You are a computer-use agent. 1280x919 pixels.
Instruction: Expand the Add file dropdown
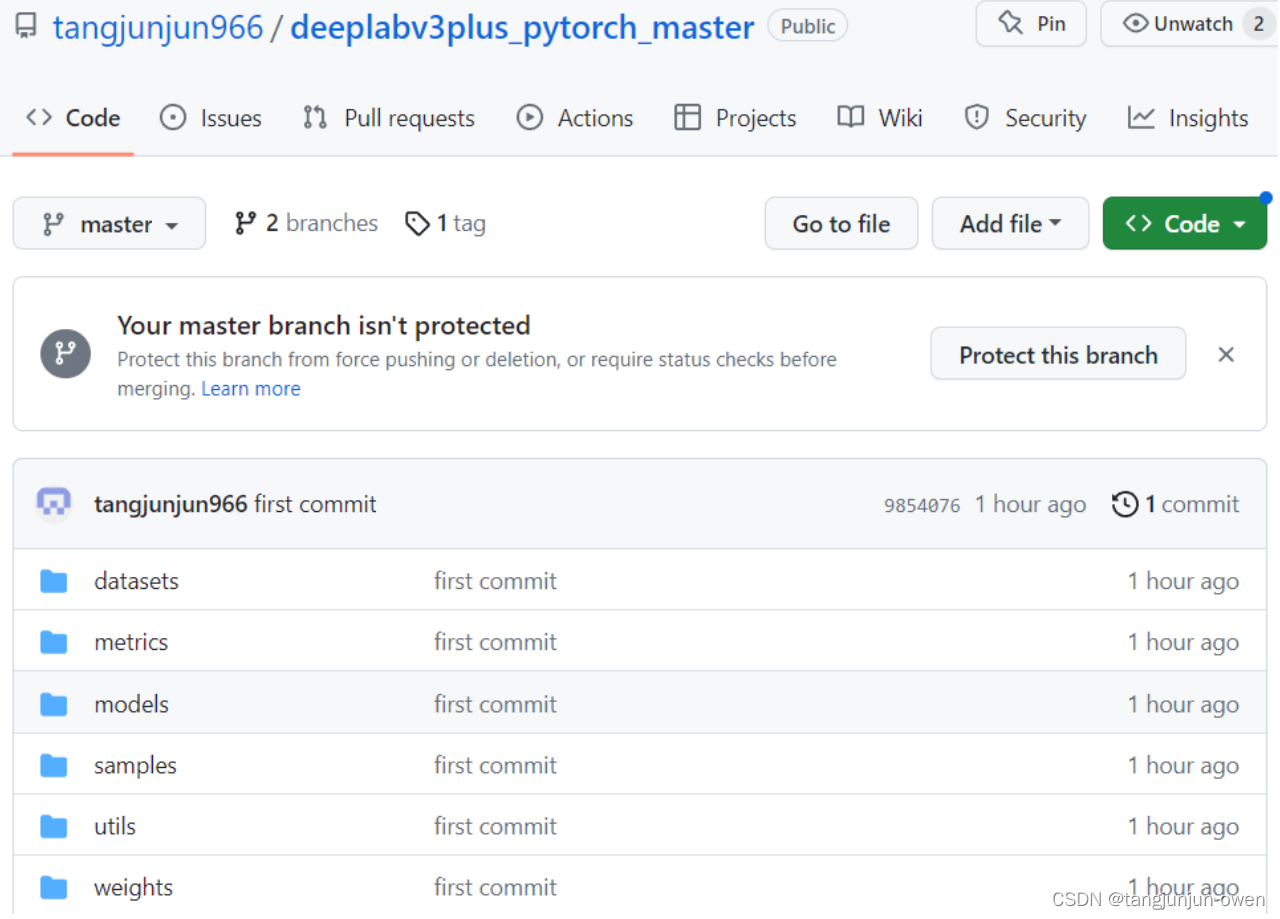pyautogui.click(x=1010, y=224)
